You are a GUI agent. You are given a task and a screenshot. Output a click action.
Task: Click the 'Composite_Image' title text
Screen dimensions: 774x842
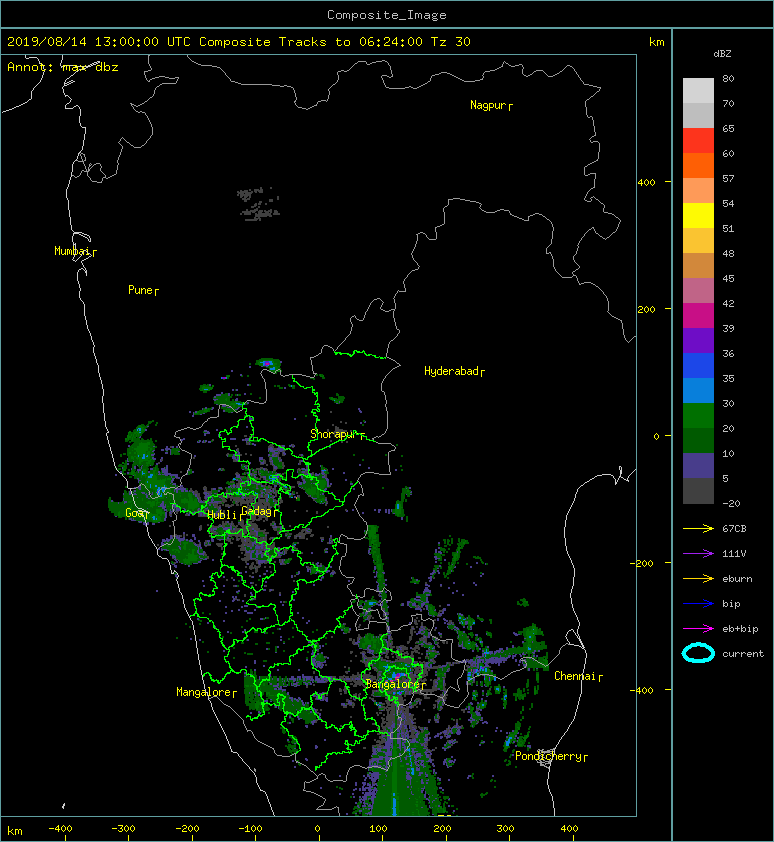pos(387,15)
